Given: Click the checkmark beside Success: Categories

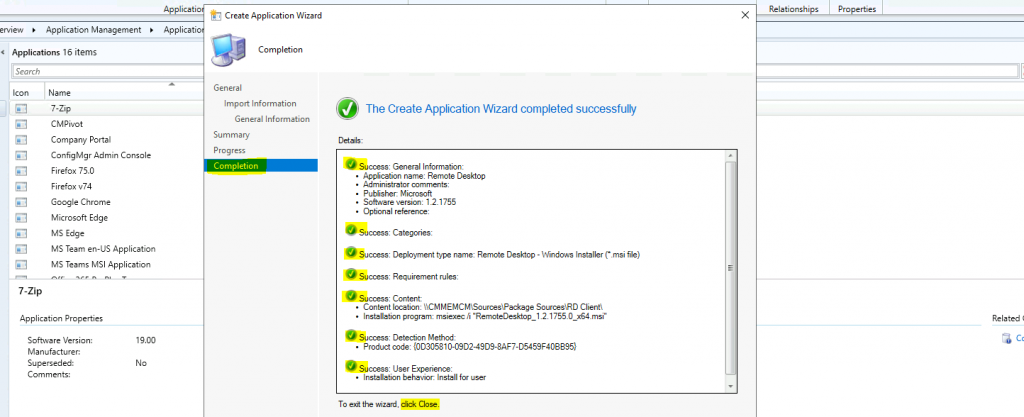Looking at the screenshot, I should point(352,230).
